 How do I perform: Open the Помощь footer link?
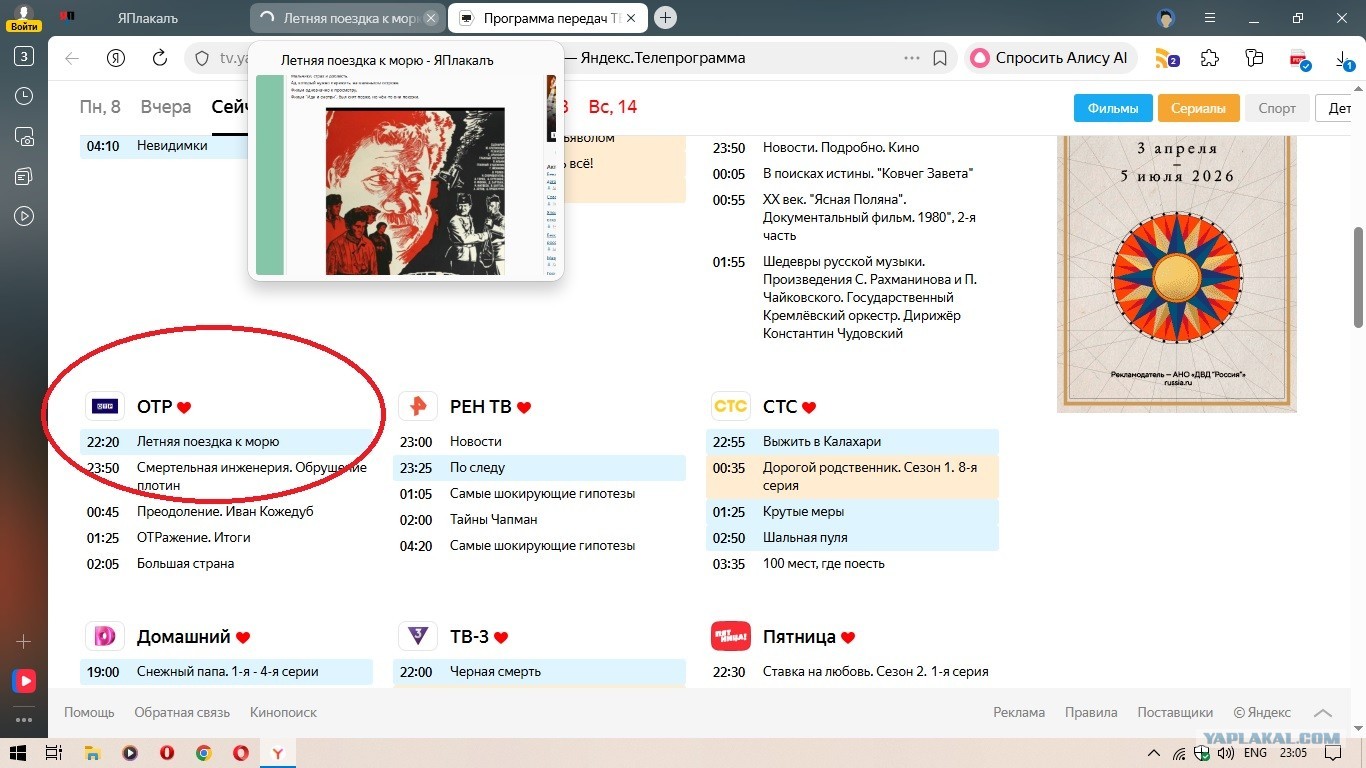pos(89,713)
